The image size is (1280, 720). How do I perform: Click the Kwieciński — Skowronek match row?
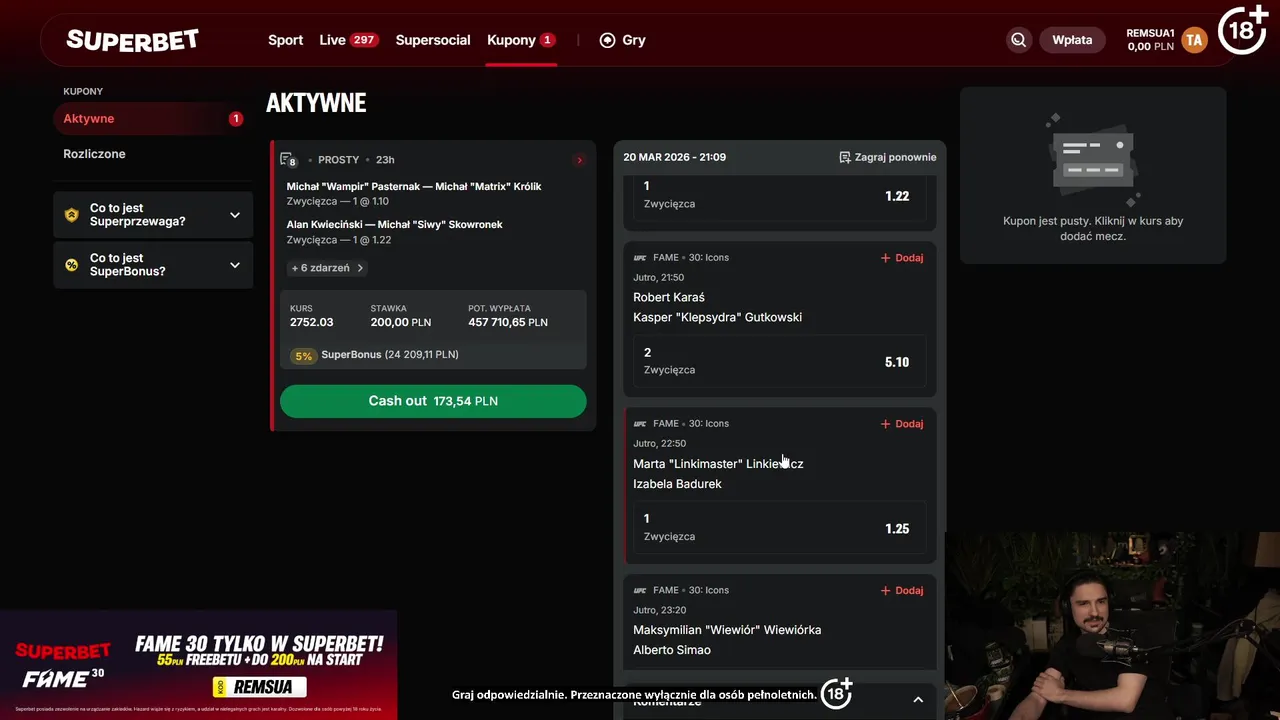(x=394, y=231)
